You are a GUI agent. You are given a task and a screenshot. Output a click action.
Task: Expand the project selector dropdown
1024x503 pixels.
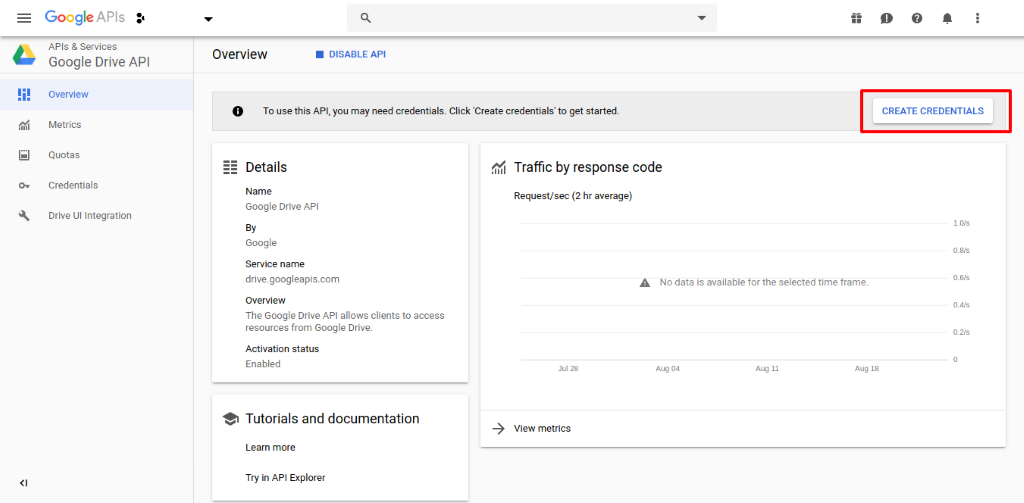point(208,19)
